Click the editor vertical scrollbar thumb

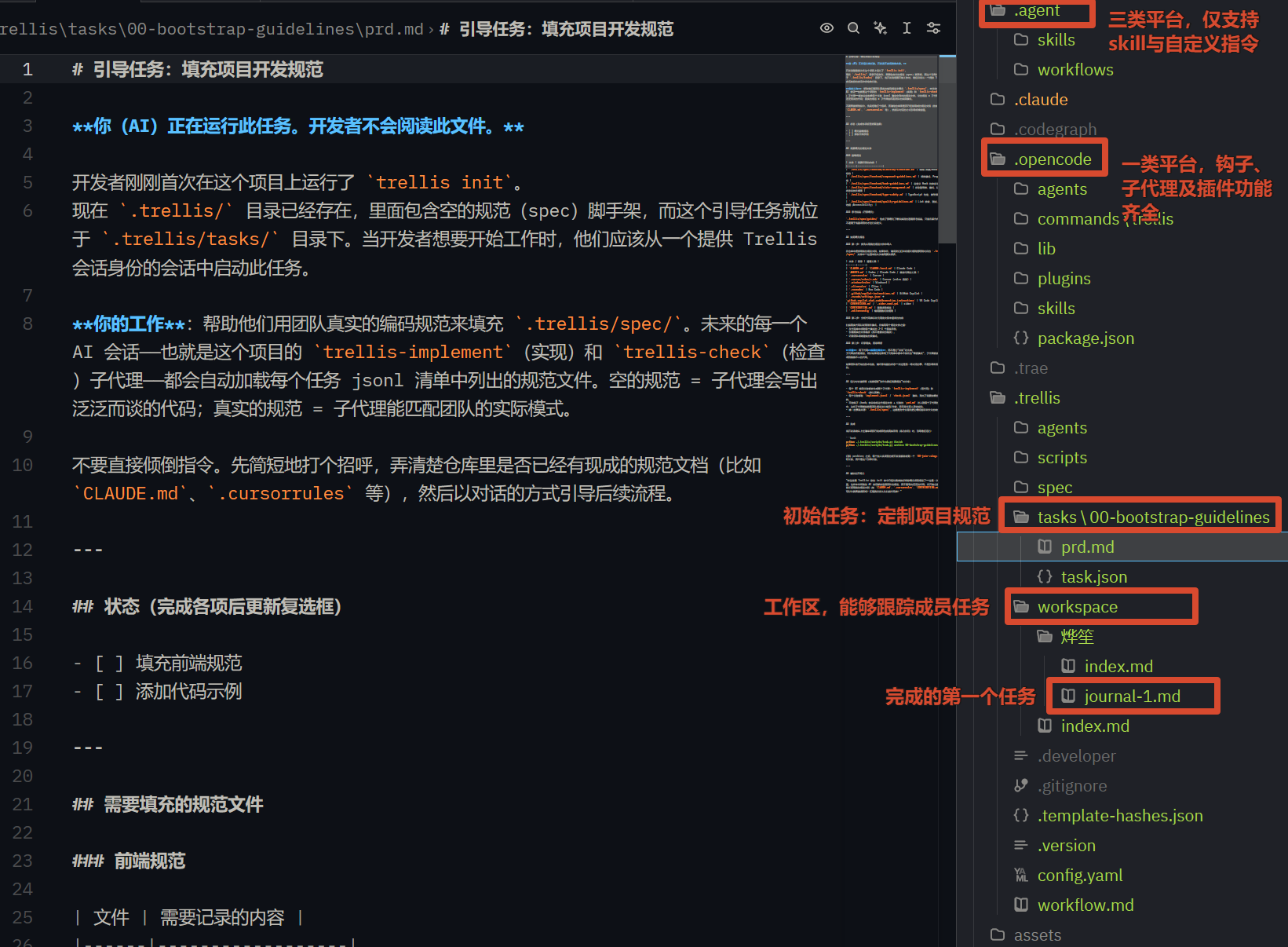tap(947, 149)
